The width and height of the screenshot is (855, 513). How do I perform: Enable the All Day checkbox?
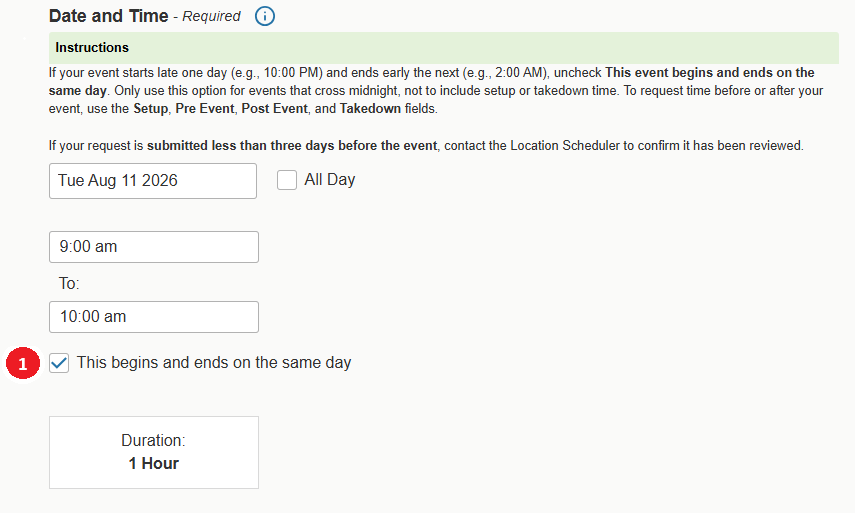click(287, 180)
